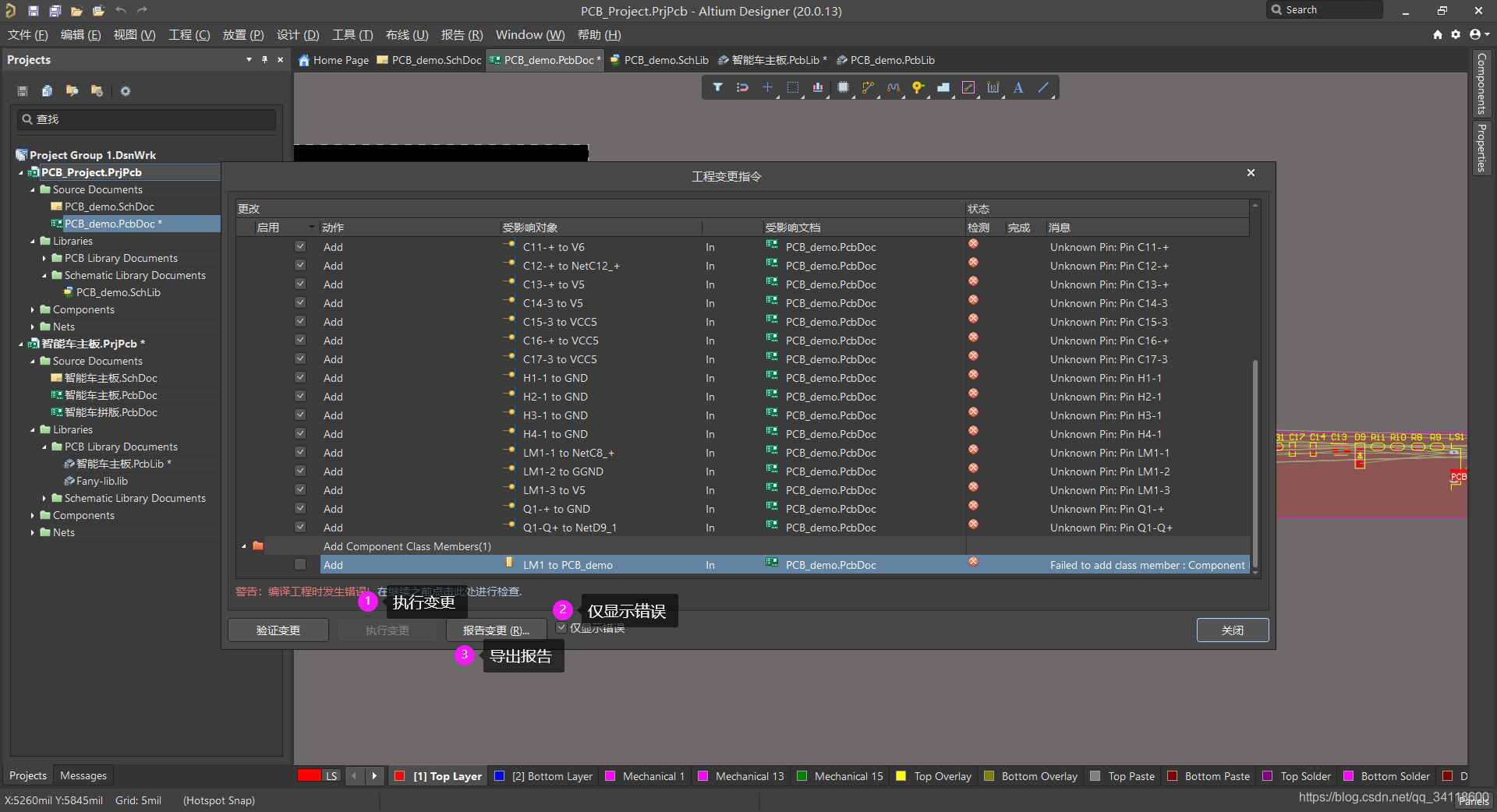Collapse Schematic Library Documents under PCB_Project
Screen dimensions: 1497x812
click(44, 275)
